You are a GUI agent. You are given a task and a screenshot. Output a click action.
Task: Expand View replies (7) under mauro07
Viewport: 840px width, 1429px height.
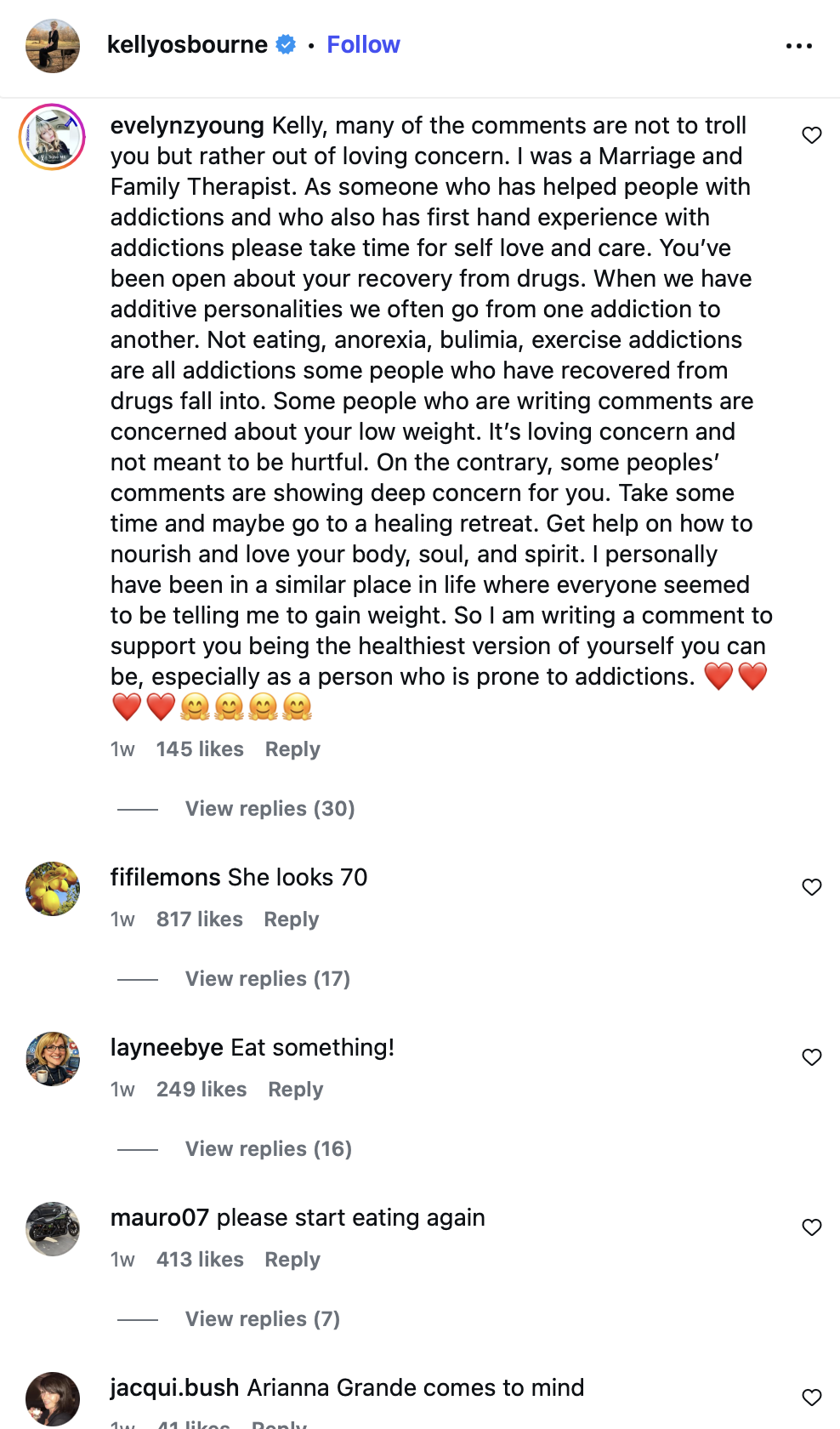262,1319
